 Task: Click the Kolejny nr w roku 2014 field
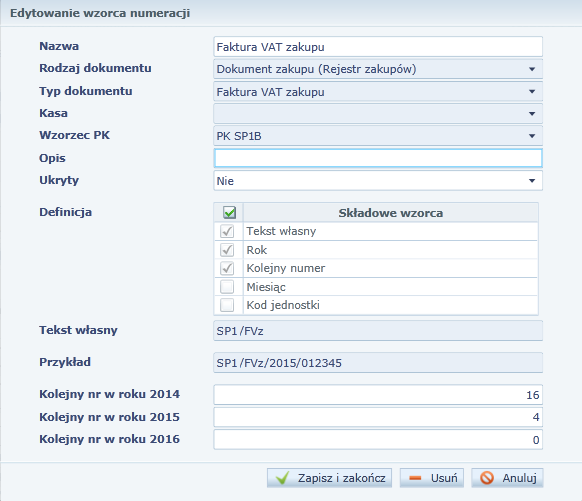(x=378, y=394)
